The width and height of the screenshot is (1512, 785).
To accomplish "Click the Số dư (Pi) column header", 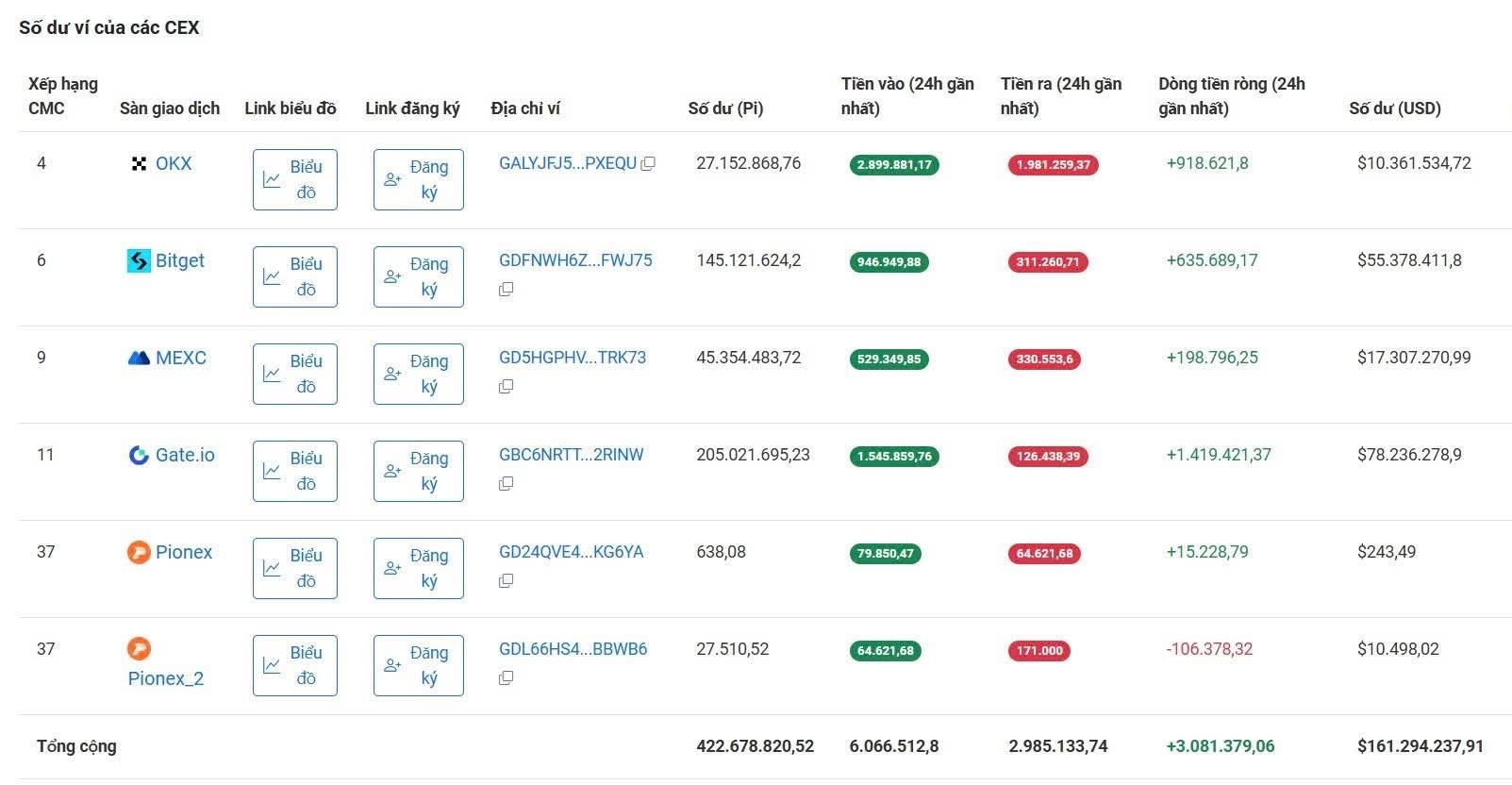I will click(x=725, y=109).
